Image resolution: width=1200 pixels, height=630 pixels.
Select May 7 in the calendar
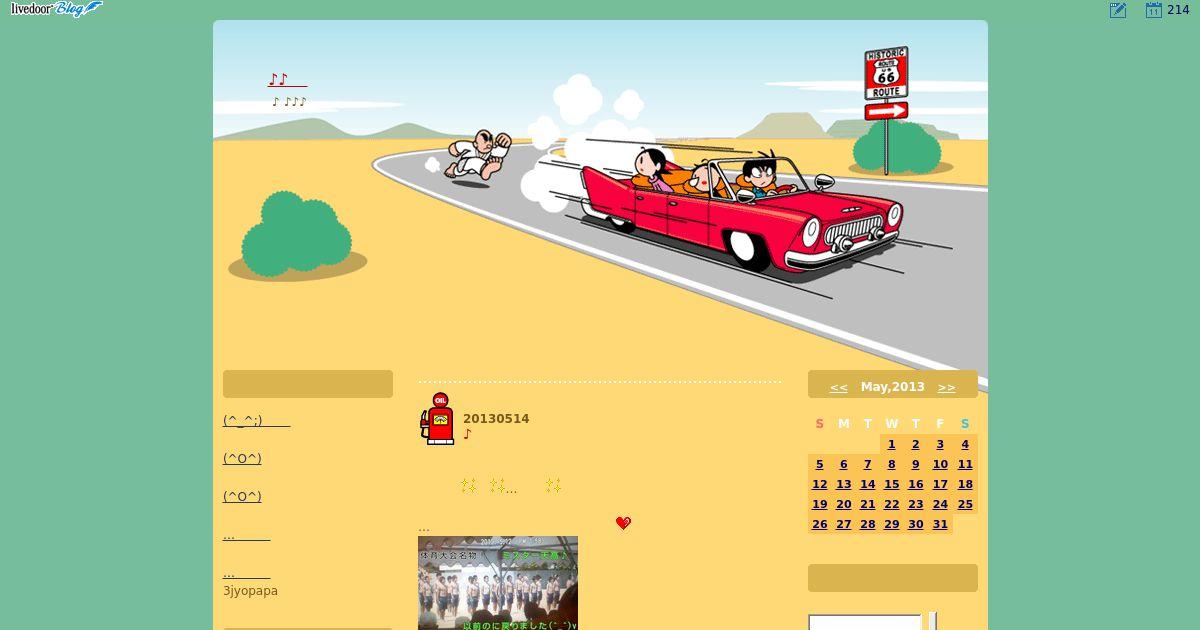click(868, 464)
